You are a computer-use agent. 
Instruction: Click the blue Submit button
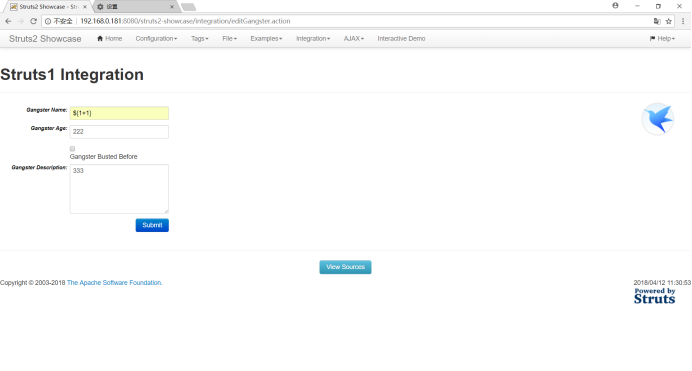[x=152, y=225]
